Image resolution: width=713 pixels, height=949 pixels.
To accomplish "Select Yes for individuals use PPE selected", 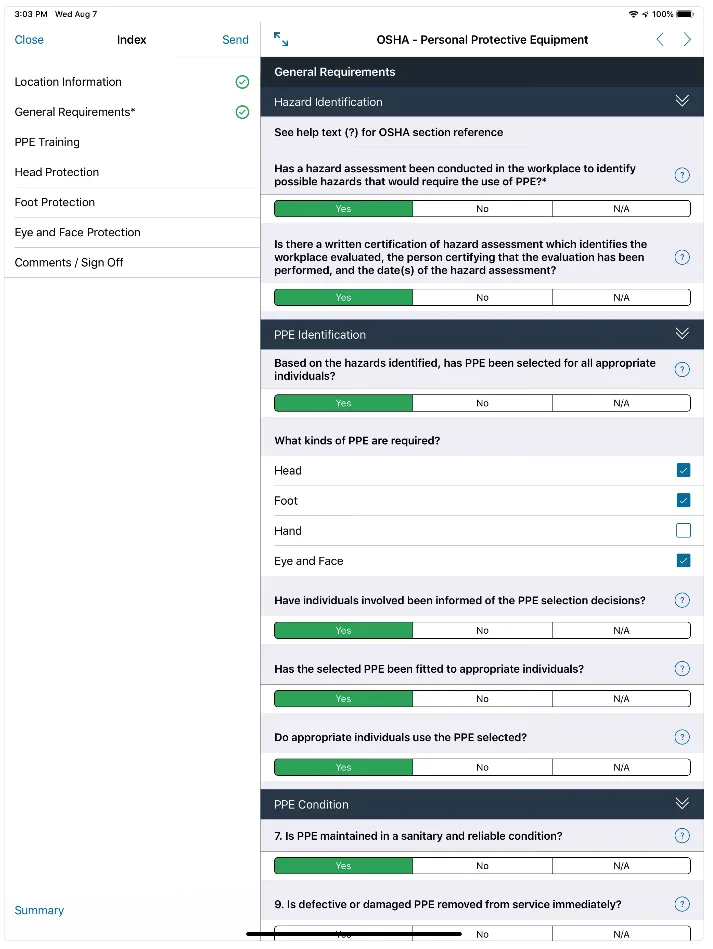I will (343, 767).
